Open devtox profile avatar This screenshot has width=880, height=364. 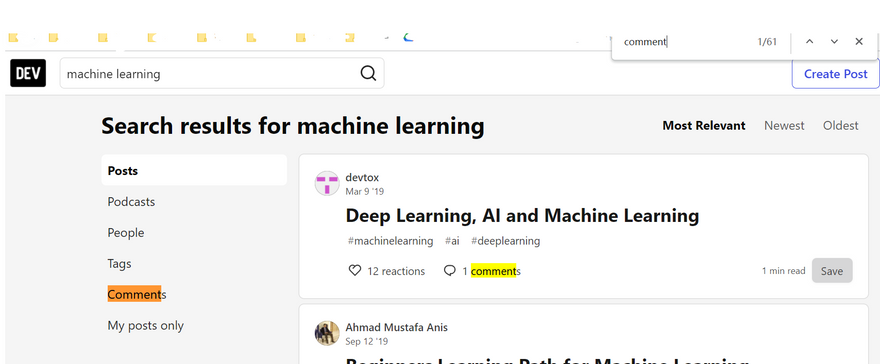[327, 183]
